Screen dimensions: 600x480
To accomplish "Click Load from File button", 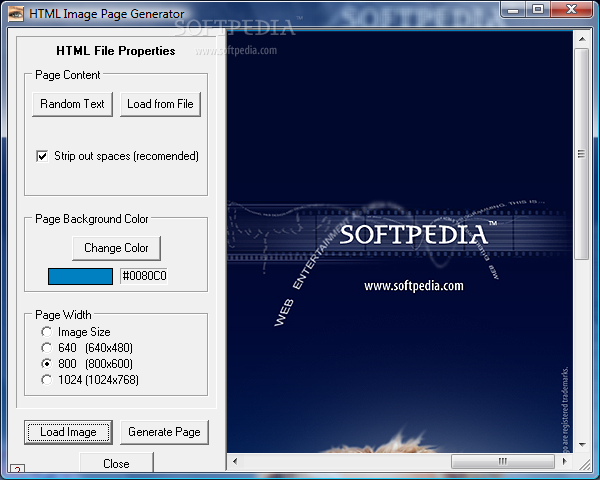I will (160, 104).
